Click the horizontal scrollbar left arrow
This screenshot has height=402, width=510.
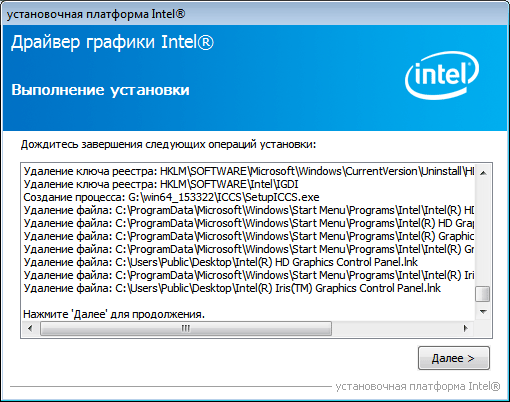pyautogui.click(x=30, y=329)
